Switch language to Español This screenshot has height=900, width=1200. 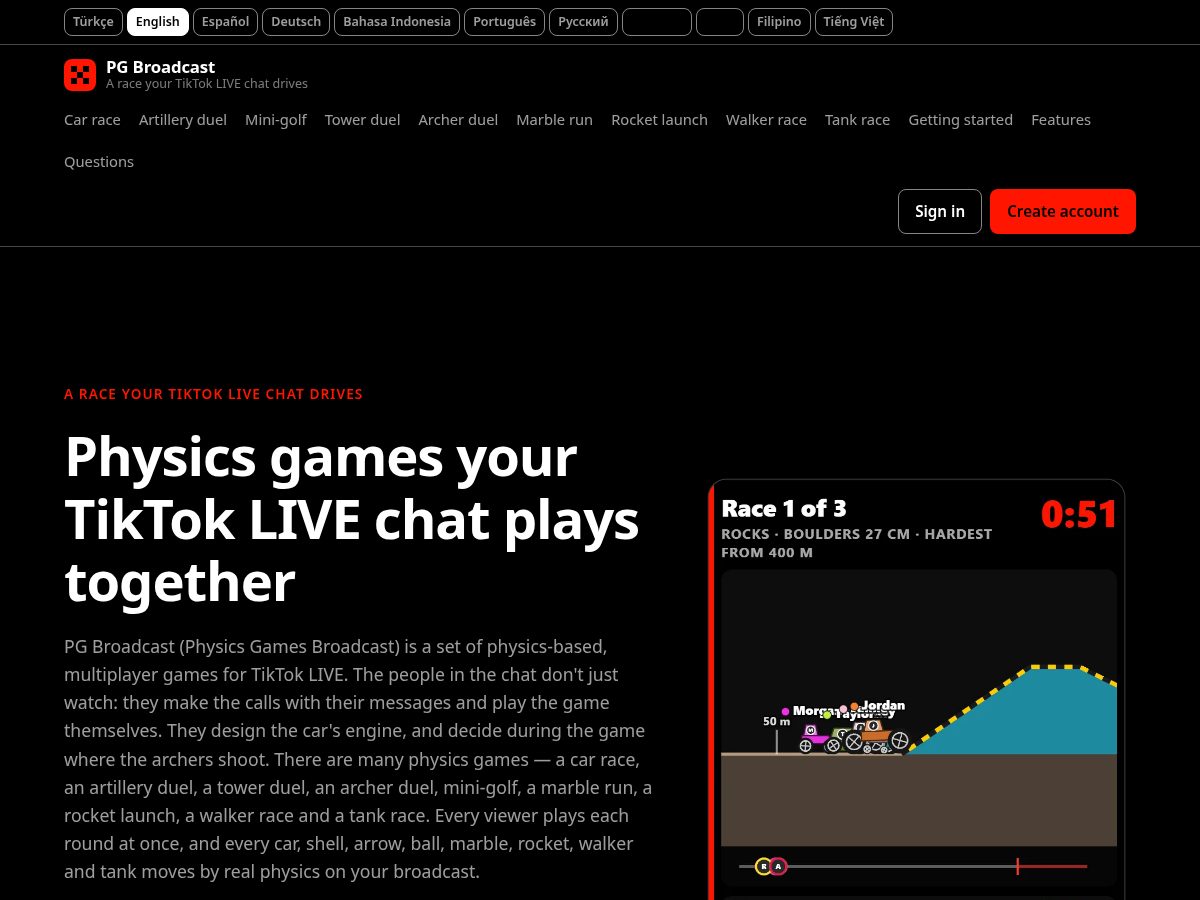click(225, 22)
